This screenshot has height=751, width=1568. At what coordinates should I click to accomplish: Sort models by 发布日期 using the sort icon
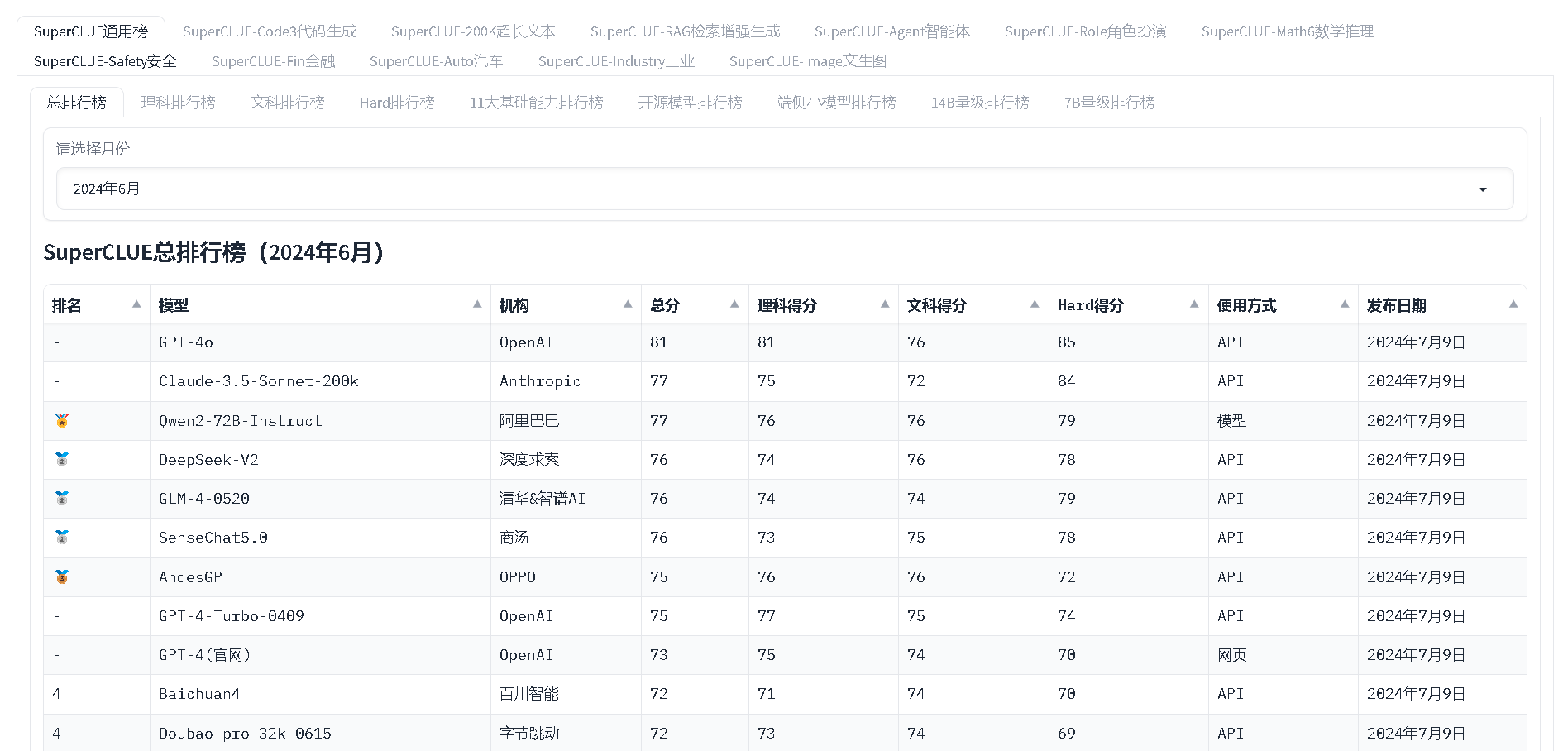[1514, 304]
